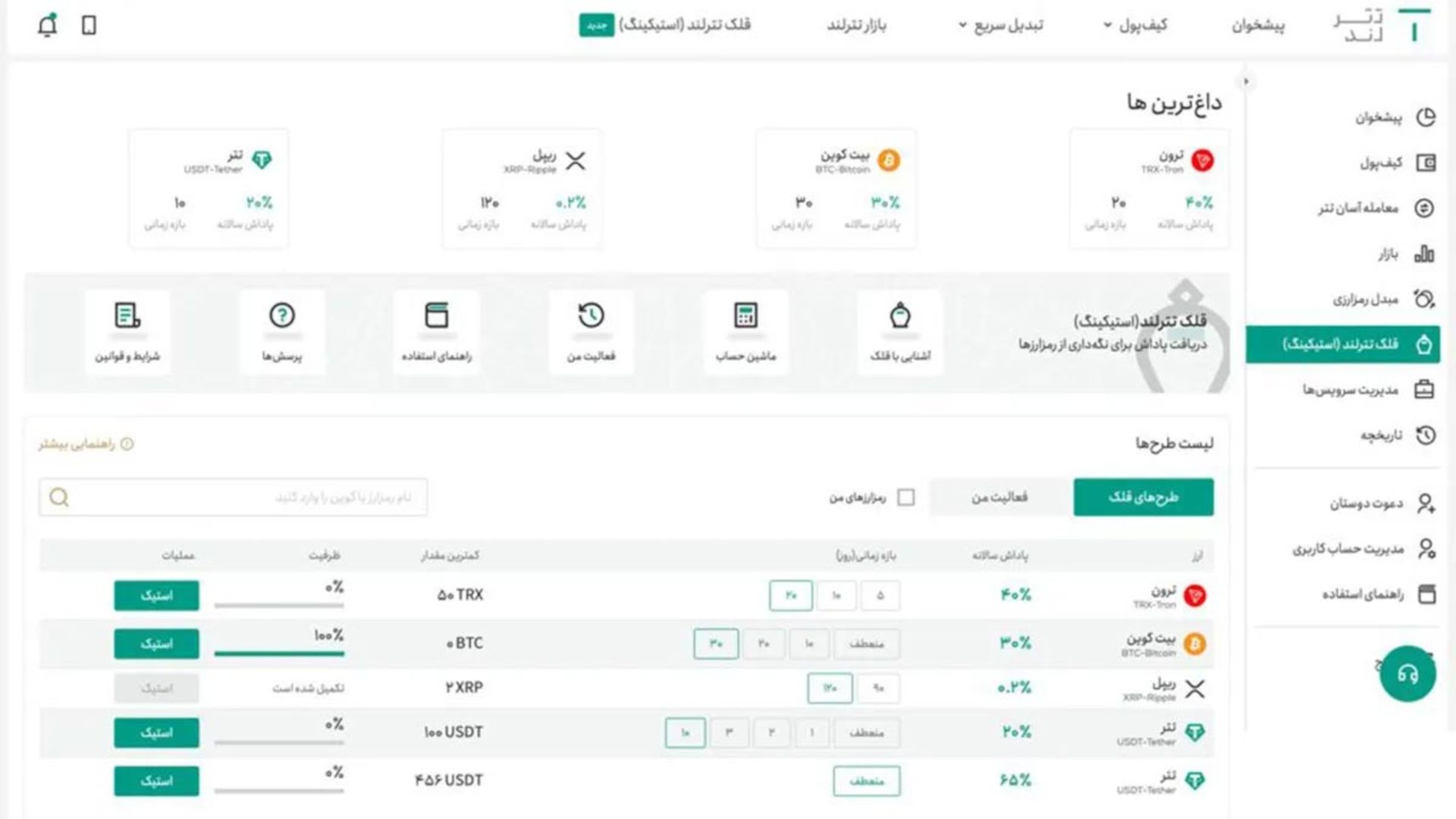Click the search magnifier icon
Viewport: 1456px width, 819px height.
[x=59, y=497]
